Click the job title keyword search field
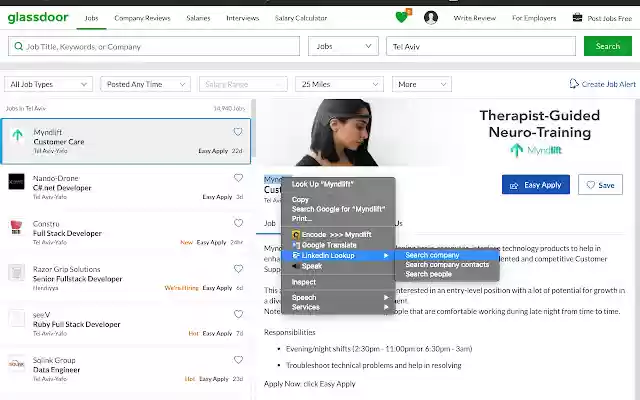The image size is (640, 400). tap(154, 46)
